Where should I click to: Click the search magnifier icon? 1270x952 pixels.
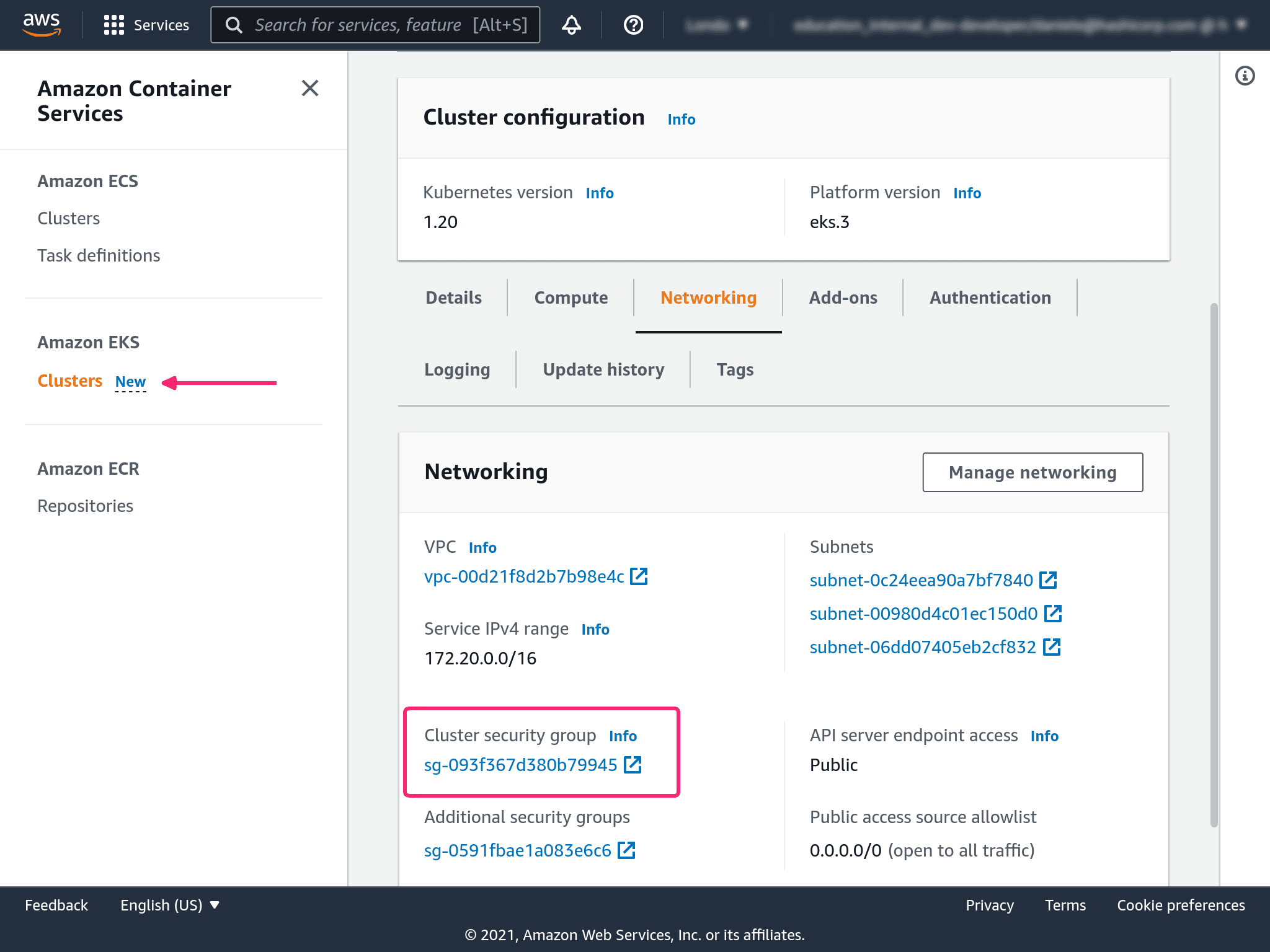tap(234, 25)
